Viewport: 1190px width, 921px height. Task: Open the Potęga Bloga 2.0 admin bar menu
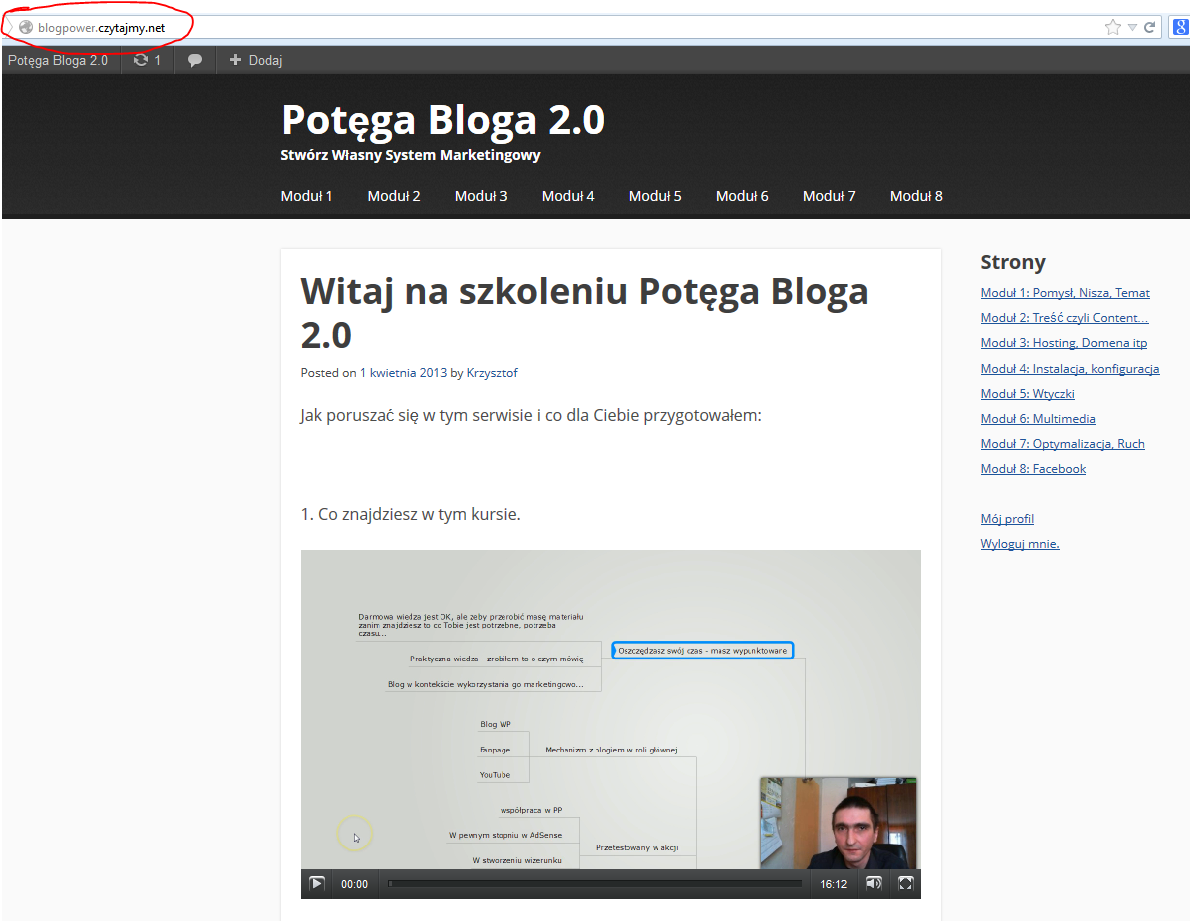[58, 60]
